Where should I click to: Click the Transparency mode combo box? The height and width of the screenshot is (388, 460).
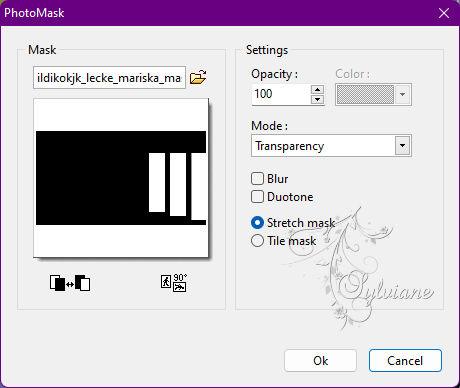point(331,146)
